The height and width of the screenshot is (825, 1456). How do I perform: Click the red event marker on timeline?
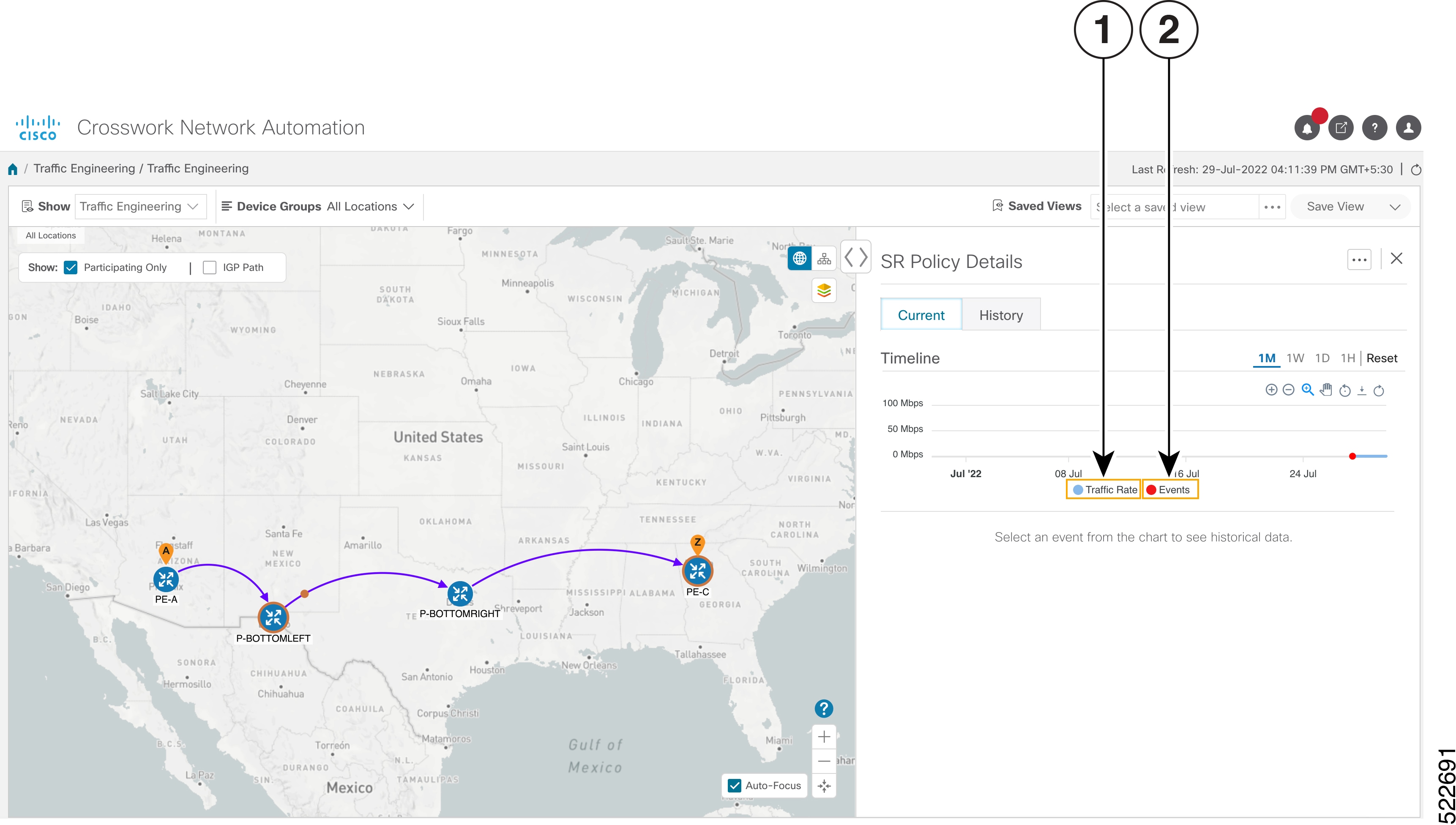(1352, 456)
